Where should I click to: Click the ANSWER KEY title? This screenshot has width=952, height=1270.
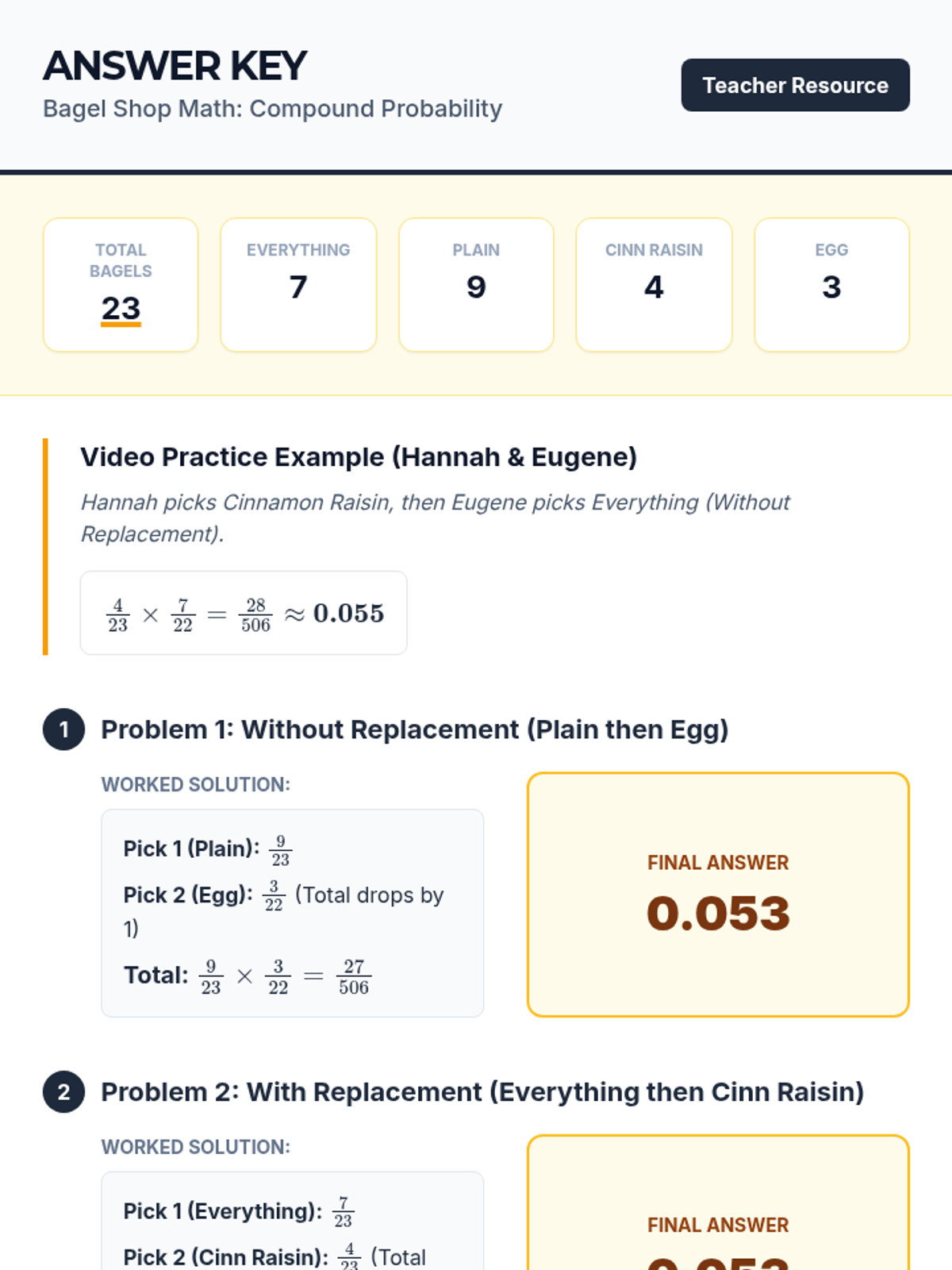(x=175, y=66)
